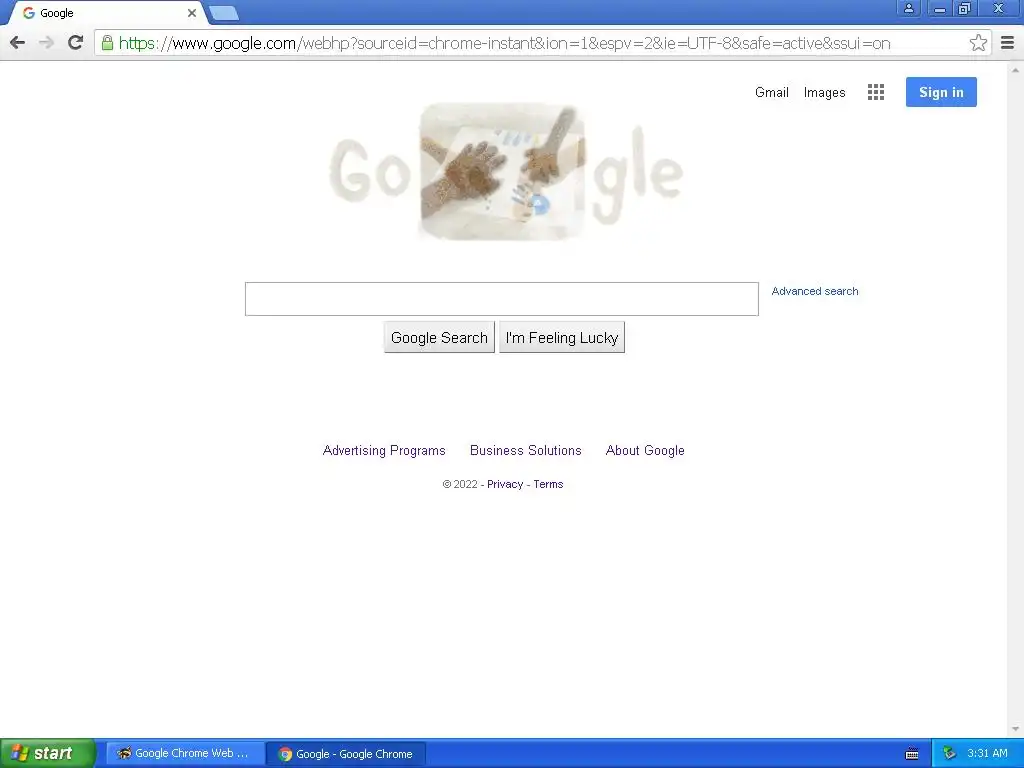The height and width of the screenshot is (768, 1024).
Task: Click the browser forward arrow
Action: (46, 43)
